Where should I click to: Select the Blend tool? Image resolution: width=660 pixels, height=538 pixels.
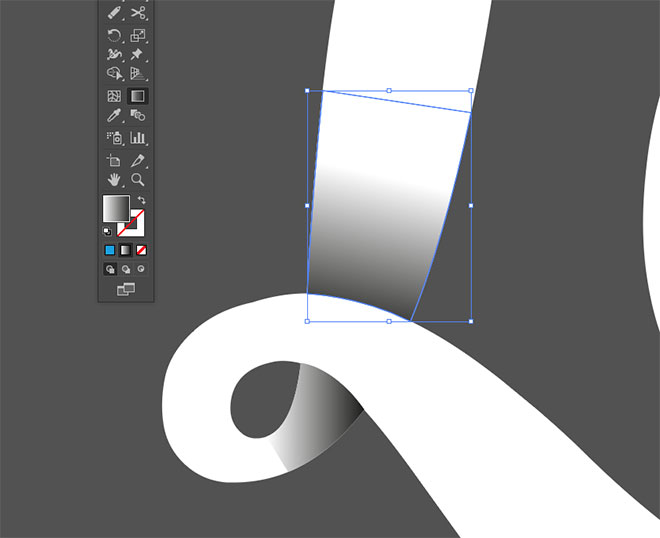[x=138, y=116]
